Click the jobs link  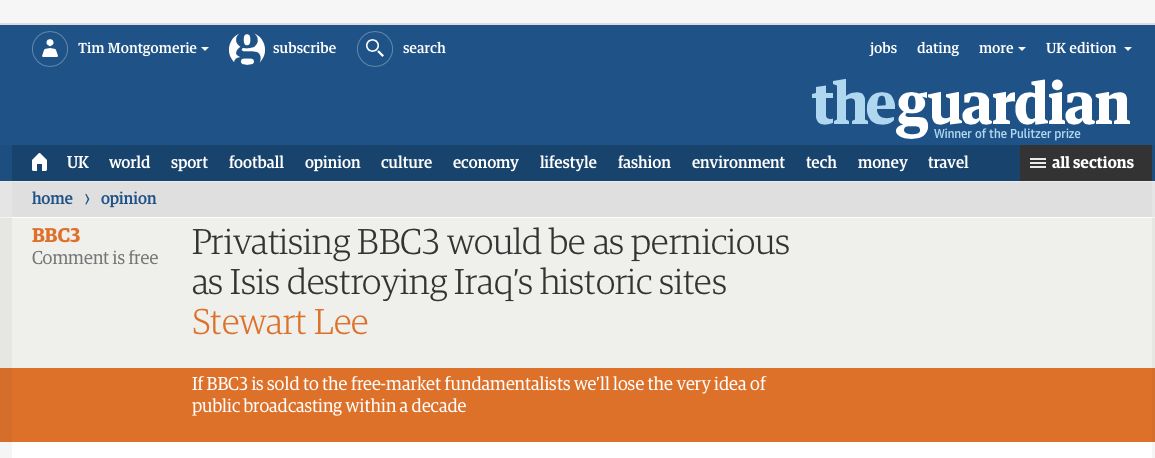point(883,49)
